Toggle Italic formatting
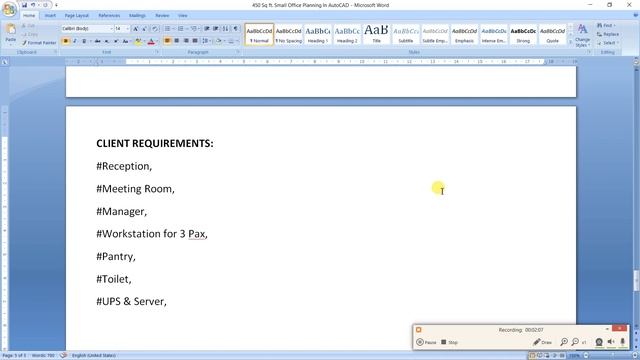This screenshot has width=640, height=360. [x=75, y=41]
